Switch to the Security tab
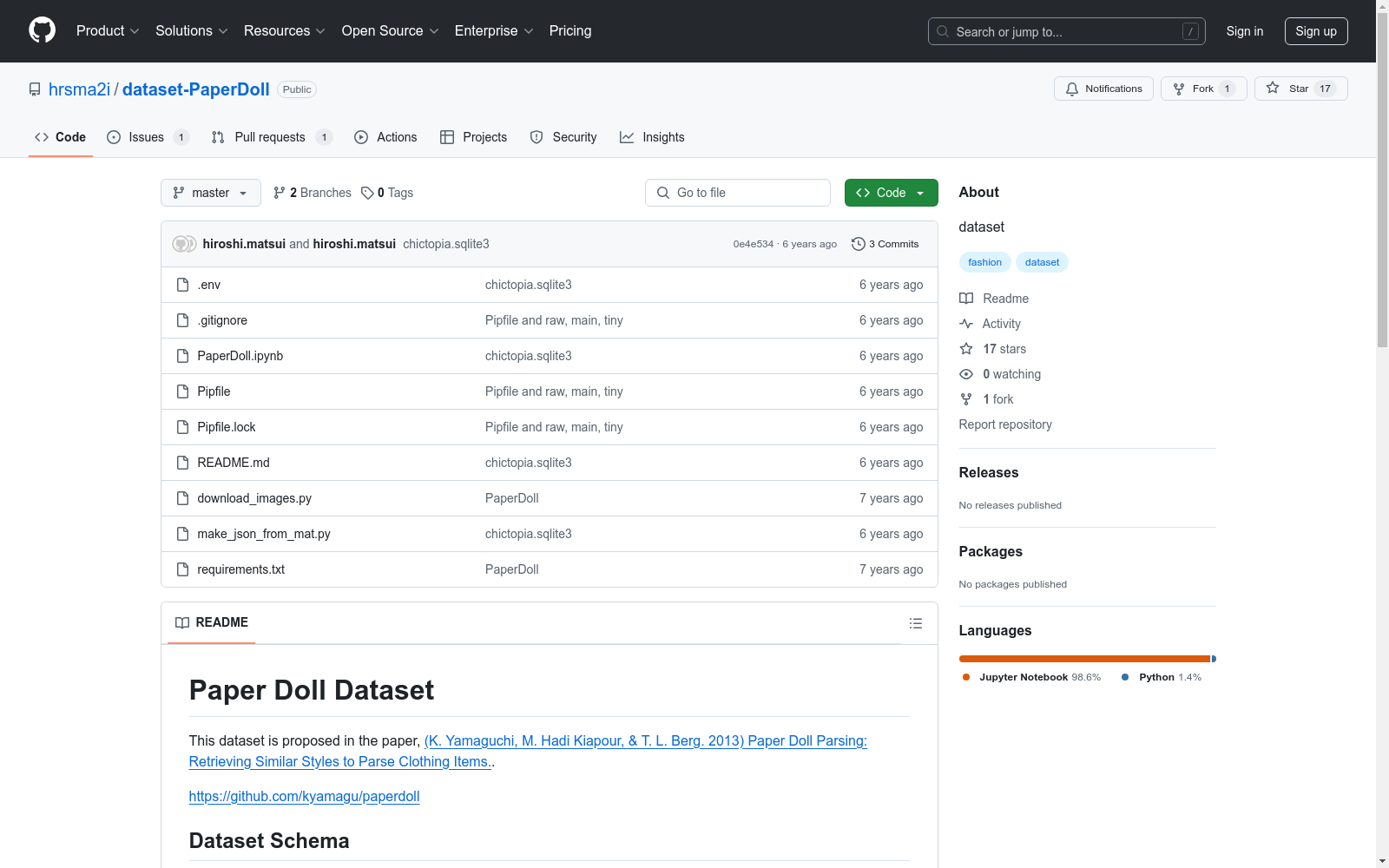Image resolution: width=1389 pixels, height=868 pixels. click(563, 137)
